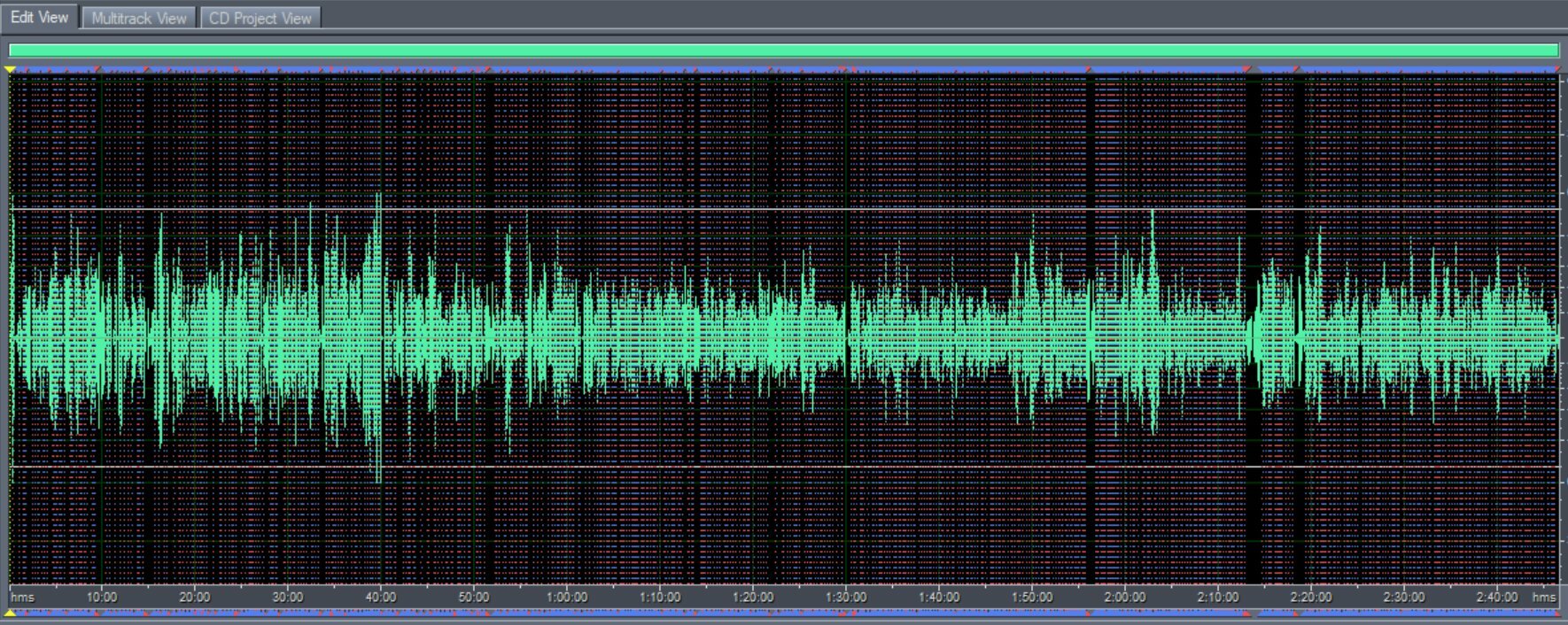This screenshot has width=1568, height=625.
Task: Click the 20:00 mark on time ruler
Action: 195,597
